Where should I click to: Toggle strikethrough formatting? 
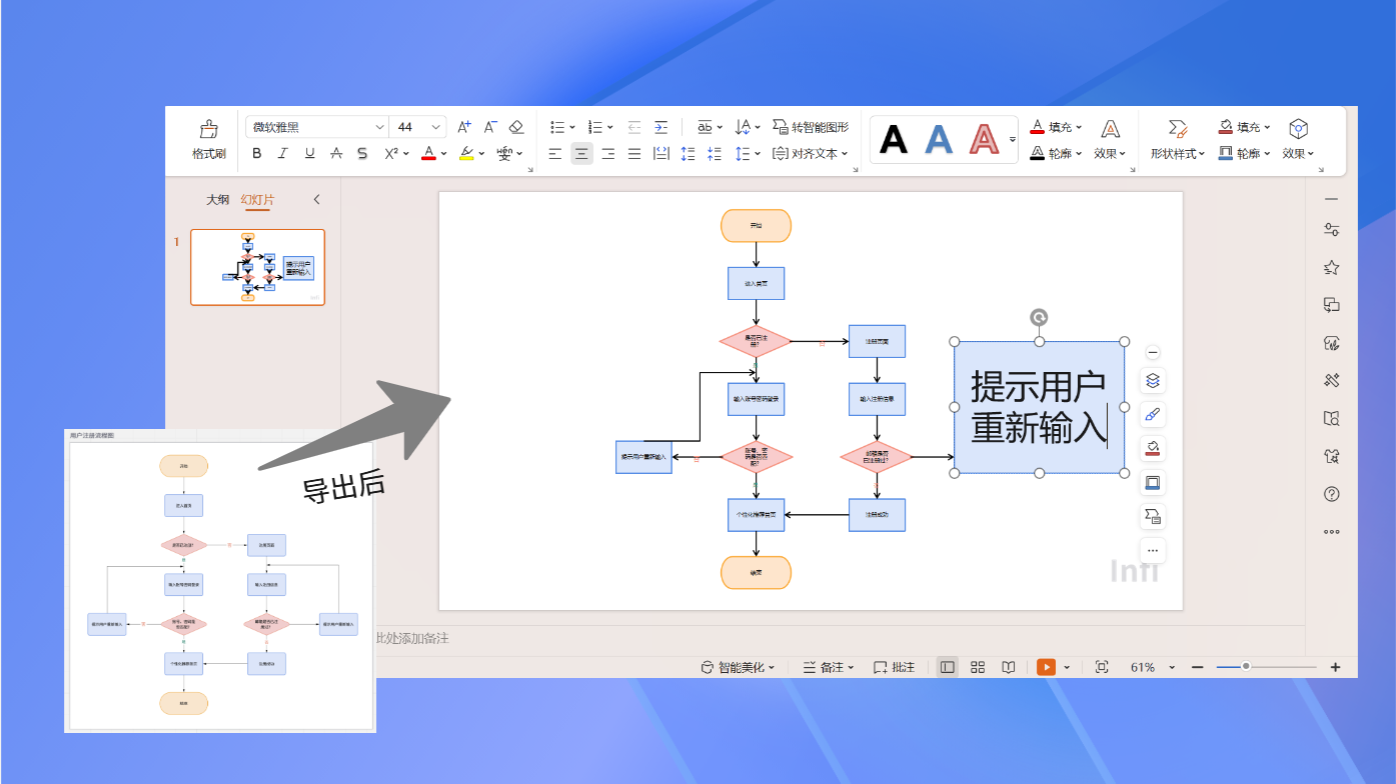click(336, 153)
